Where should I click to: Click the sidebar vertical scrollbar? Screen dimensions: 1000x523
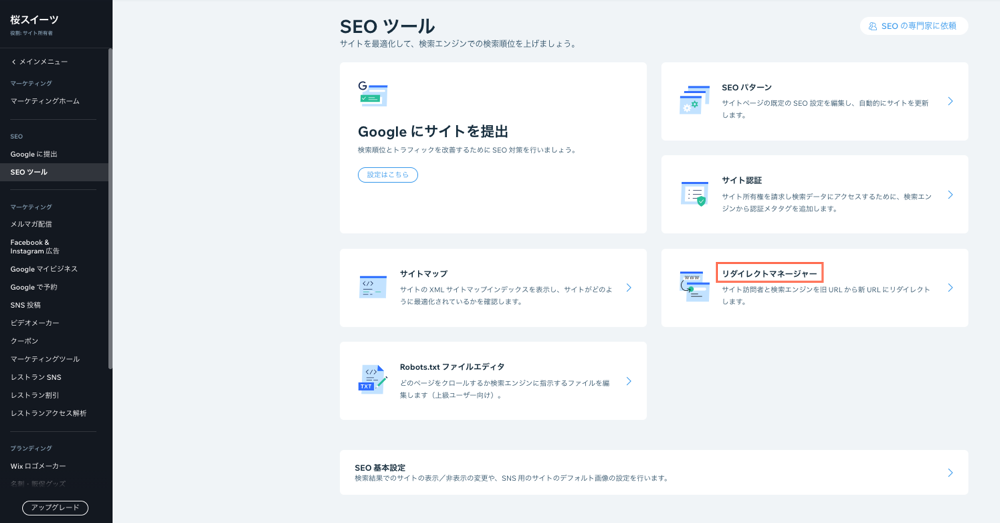110,209
